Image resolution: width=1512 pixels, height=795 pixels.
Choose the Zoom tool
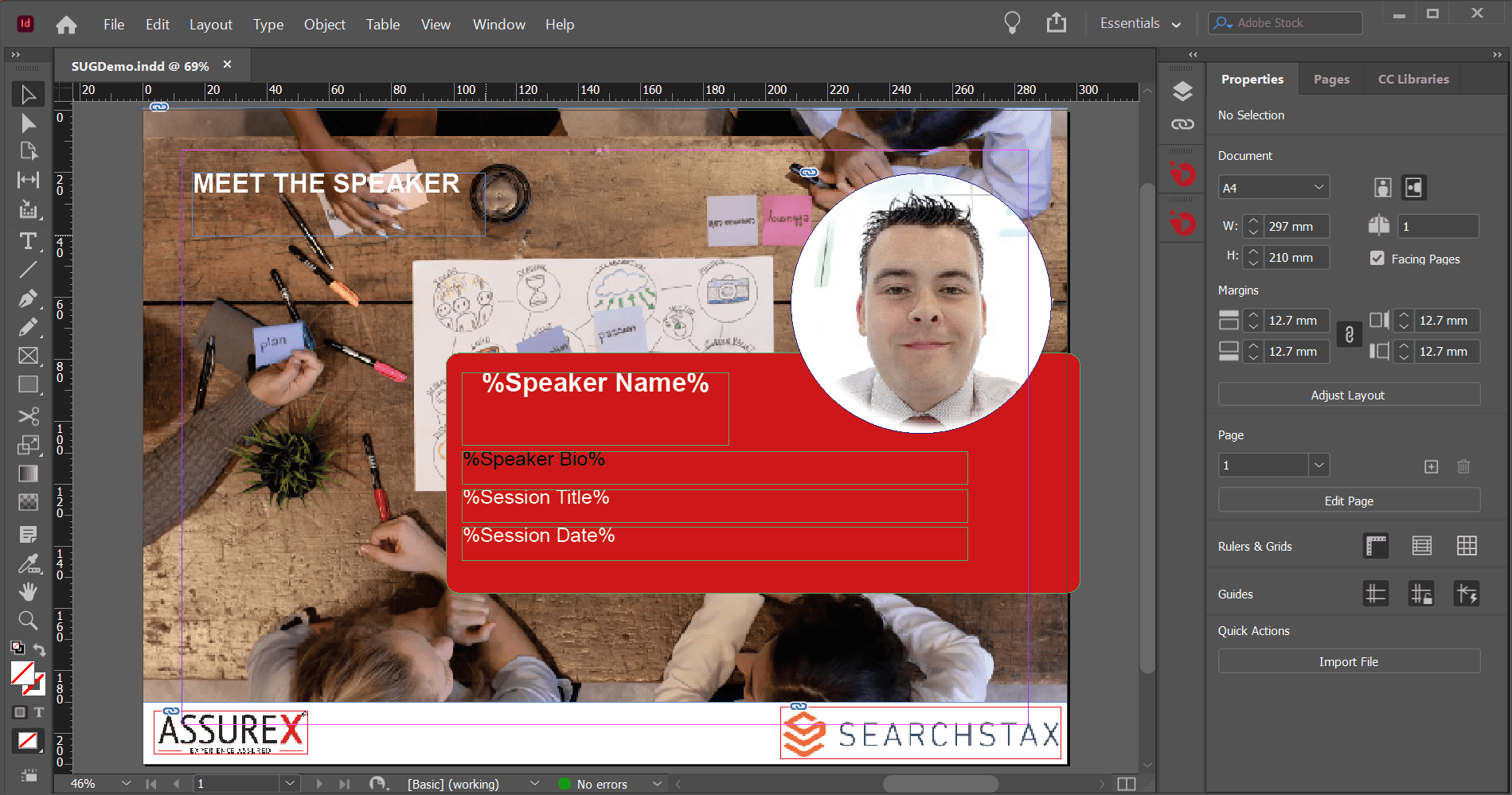coord(28,621)
